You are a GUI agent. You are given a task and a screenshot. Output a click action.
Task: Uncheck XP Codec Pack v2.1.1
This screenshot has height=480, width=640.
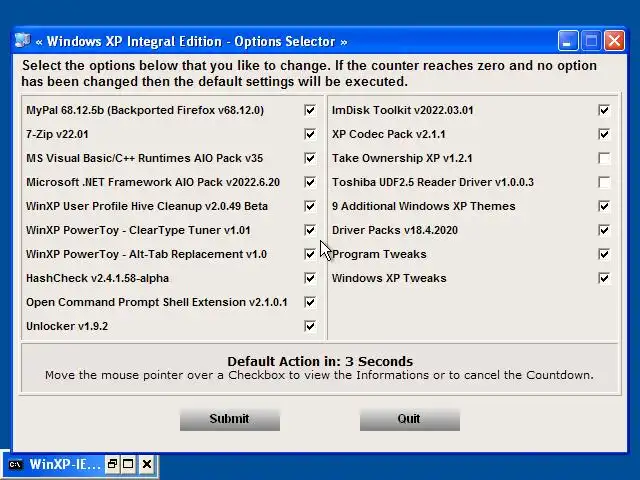[x=604, y=134]
